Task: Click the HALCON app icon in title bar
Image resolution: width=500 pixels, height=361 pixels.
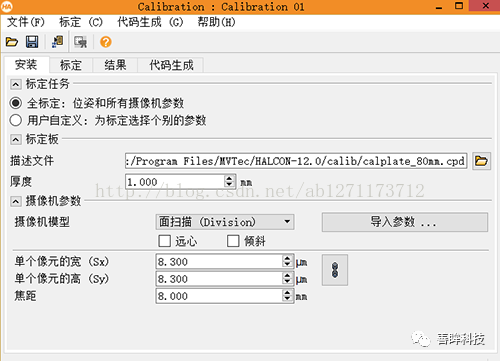Action: [7, 6]
